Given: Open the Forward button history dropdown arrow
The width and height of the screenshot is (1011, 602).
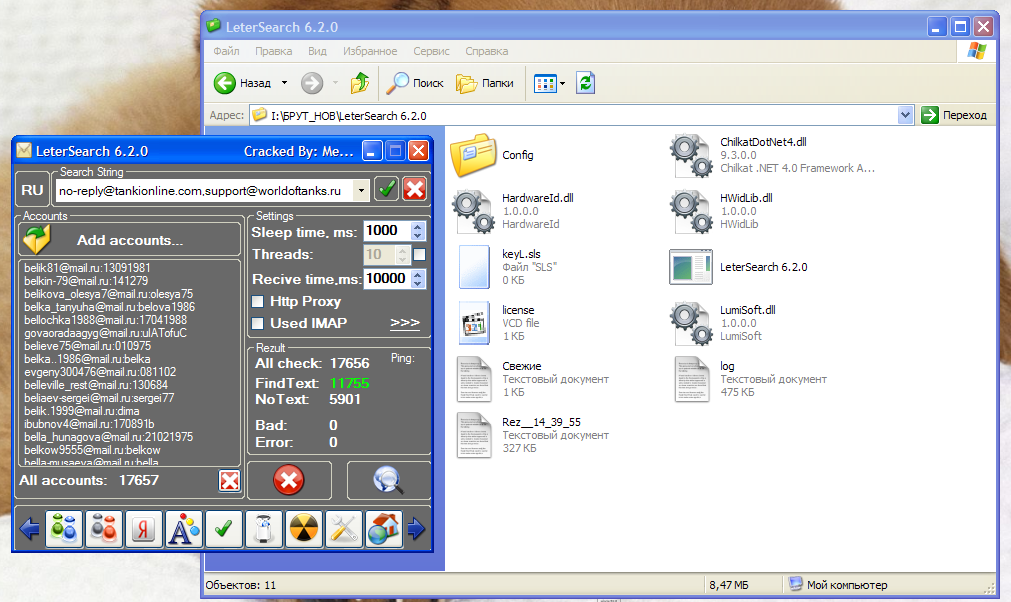Looking at the screenshot, I should (x=335, y=83).
